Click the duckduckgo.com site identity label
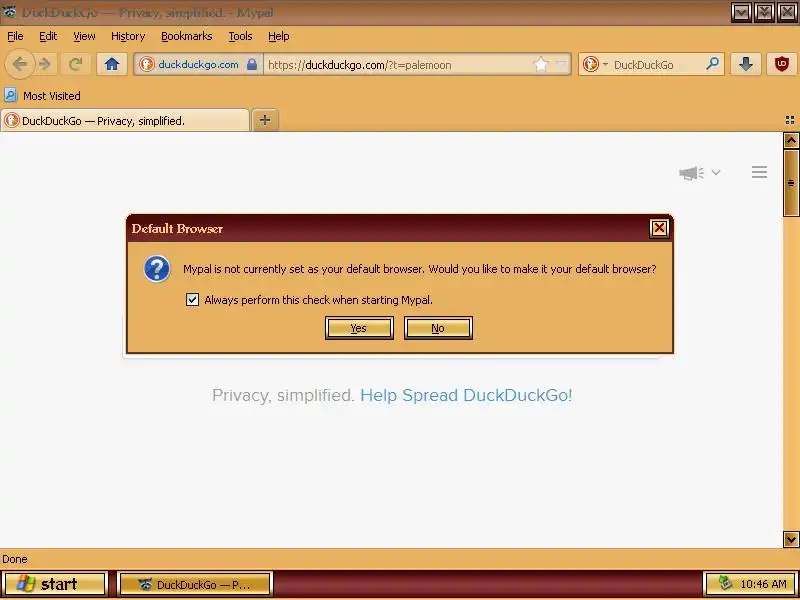Screen dimensions: 800x600 tap(198, 65)
